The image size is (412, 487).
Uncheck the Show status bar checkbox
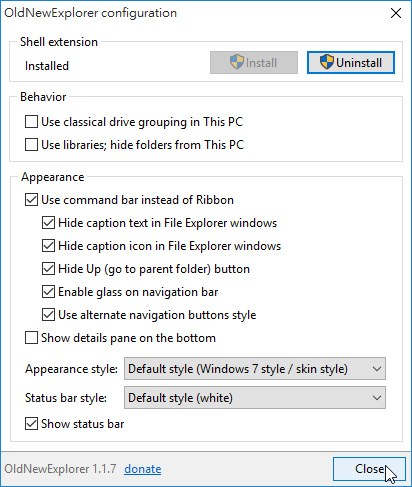(x=31, y=424)
